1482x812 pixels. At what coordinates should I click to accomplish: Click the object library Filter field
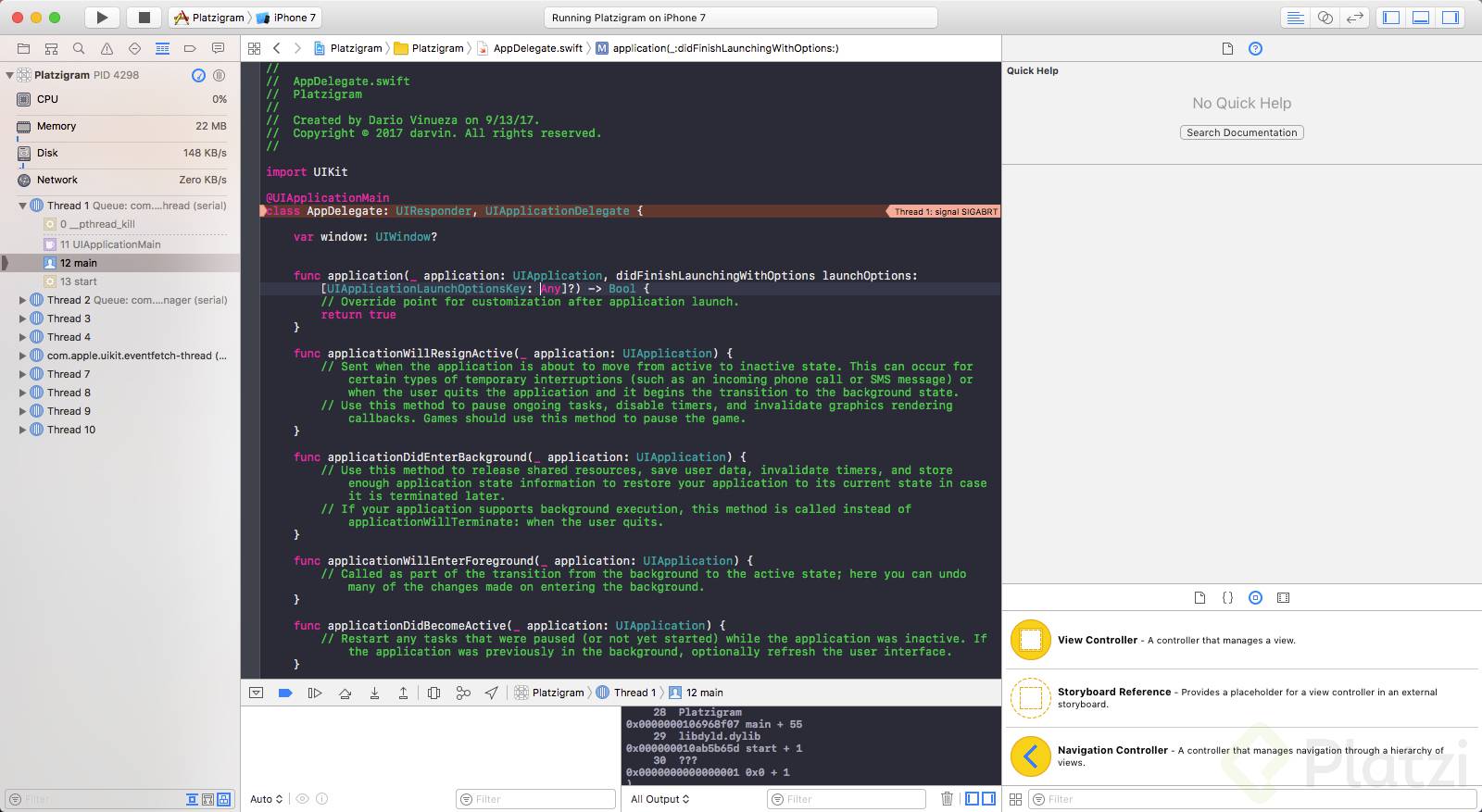click(x=1250, y=799)
